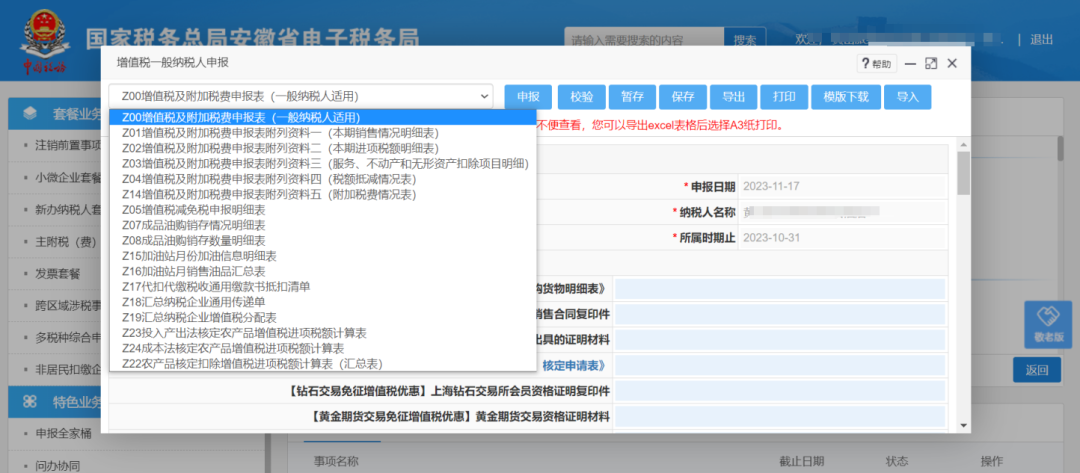Click the 暂存 temporary save button
This screenshot has width=1080, height=473.
point(632,97)
